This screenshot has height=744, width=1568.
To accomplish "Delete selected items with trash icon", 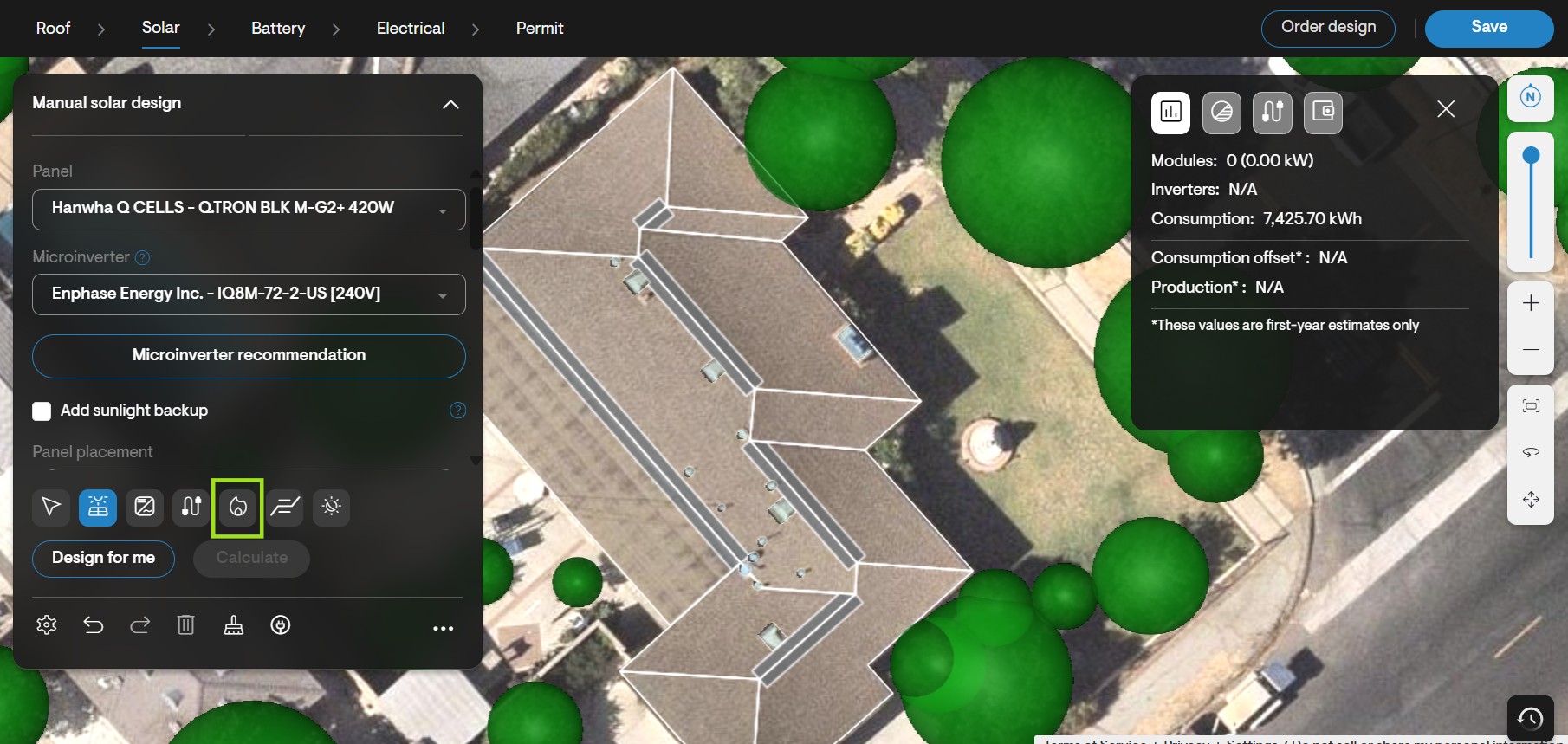I will [186, 625].
